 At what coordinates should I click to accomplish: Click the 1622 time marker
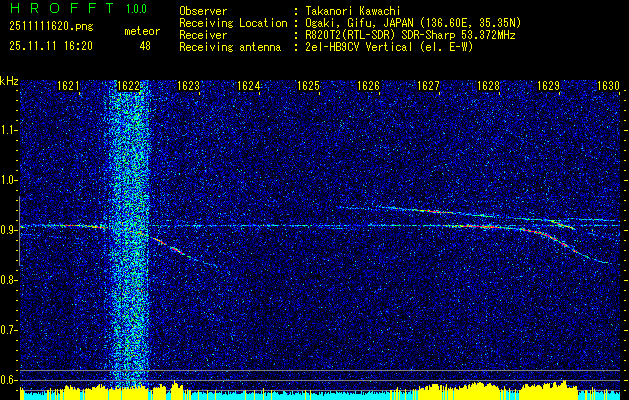click(x=128, y=86)
